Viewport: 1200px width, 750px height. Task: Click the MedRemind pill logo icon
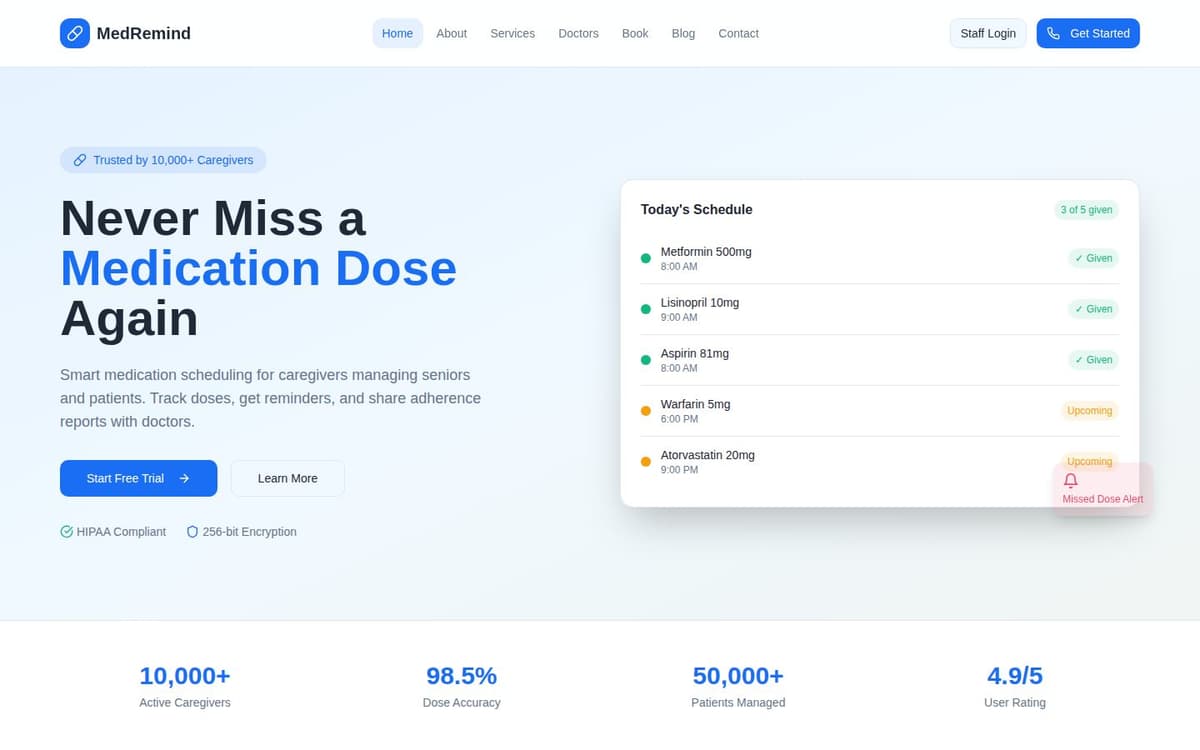pos(75,33)
